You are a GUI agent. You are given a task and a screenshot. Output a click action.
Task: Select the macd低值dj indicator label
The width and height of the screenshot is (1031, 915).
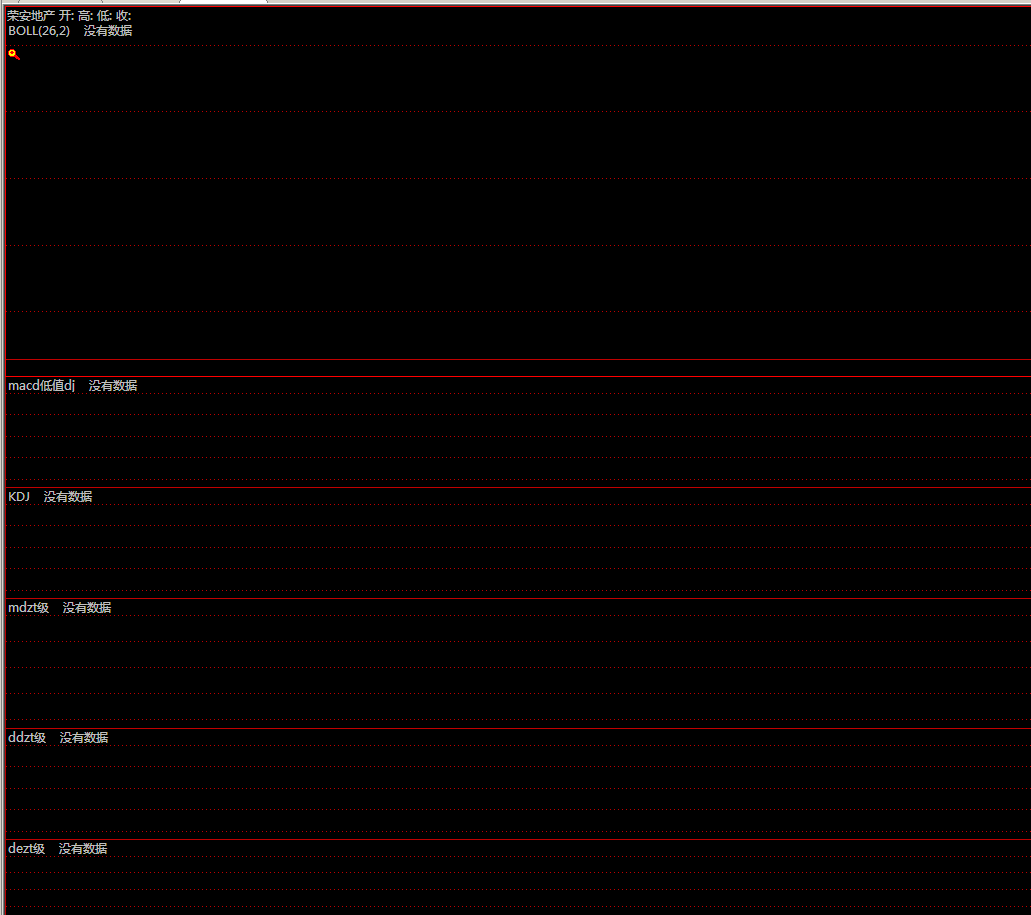pyautogui.click(x=41, y=386)
